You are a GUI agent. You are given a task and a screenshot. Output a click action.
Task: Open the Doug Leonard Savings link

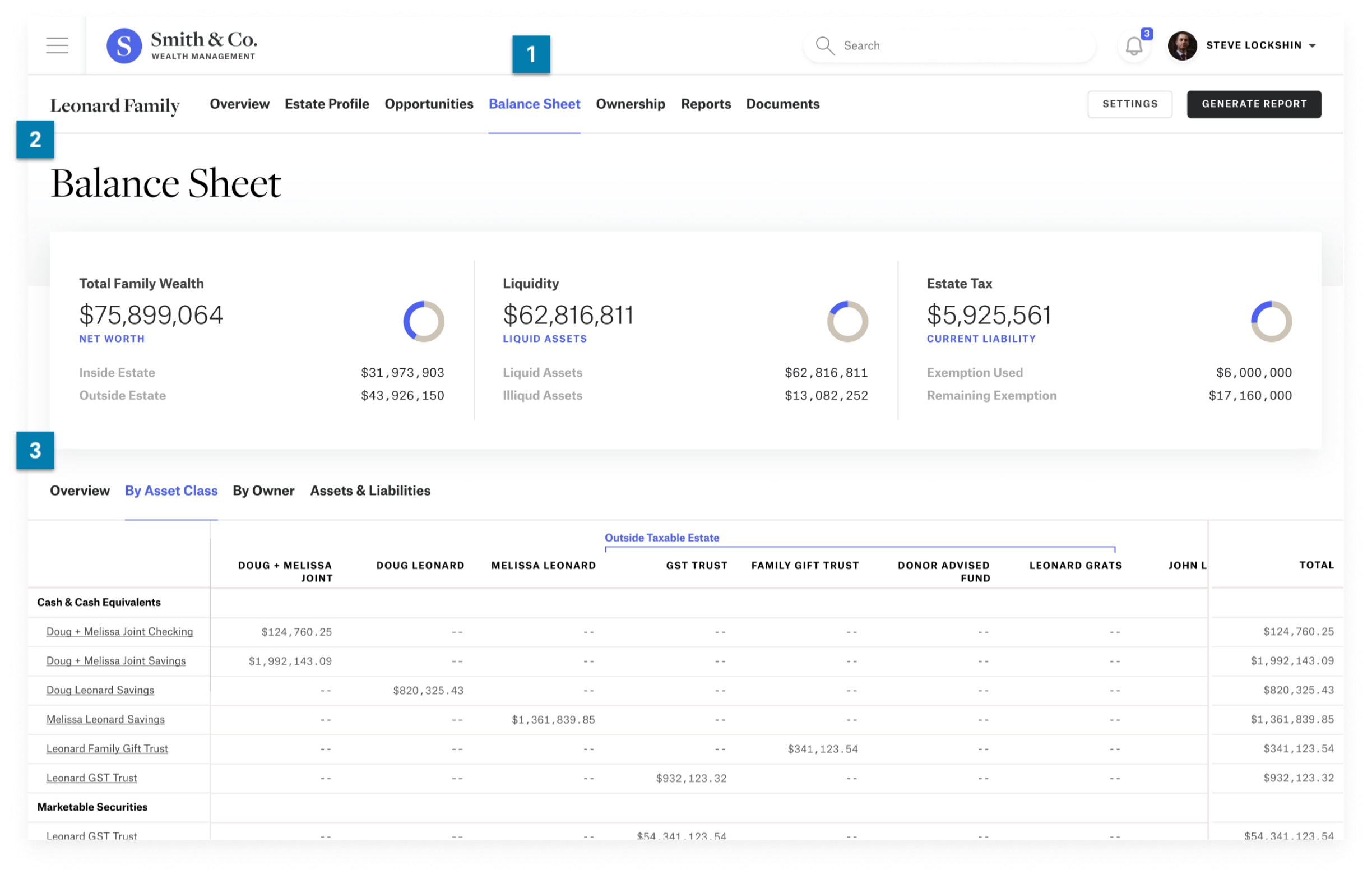(x=100, y=690)
